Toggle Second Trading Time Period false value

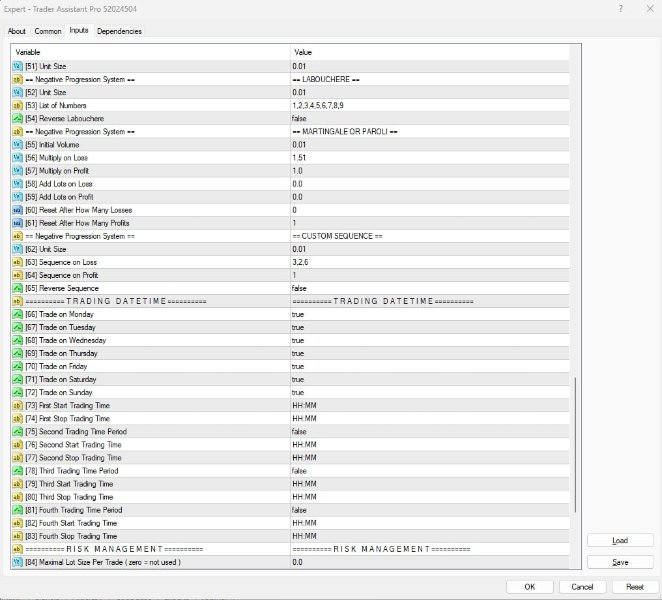click(299, 431)
